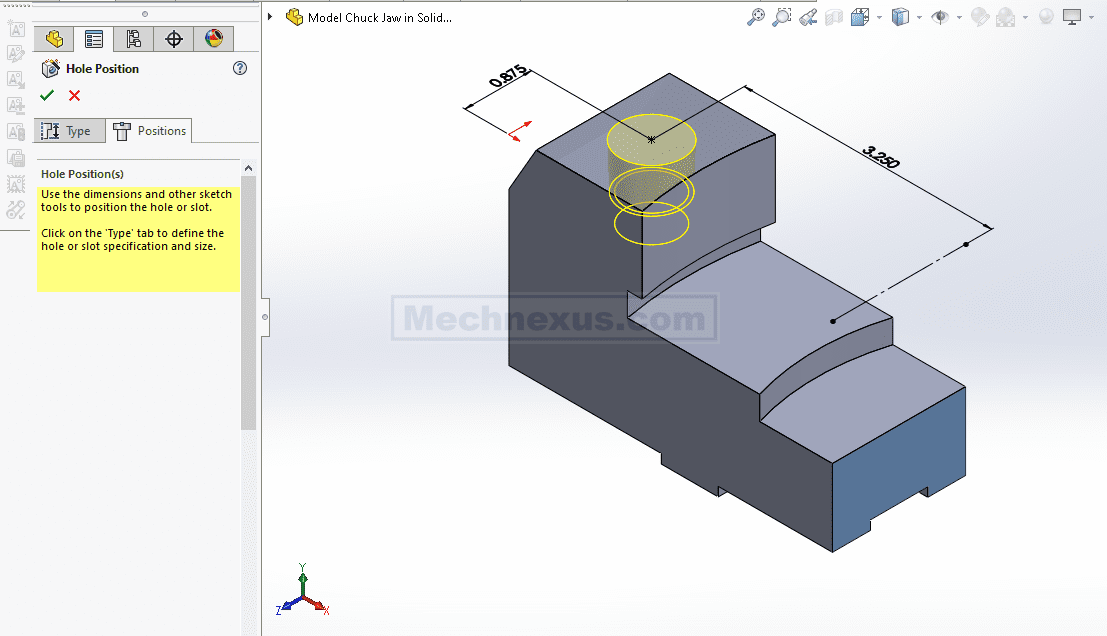Click the Apply Scene icon
Image resolution: width=1107 pixels, height=636 pixels.
coord(1006,17)
